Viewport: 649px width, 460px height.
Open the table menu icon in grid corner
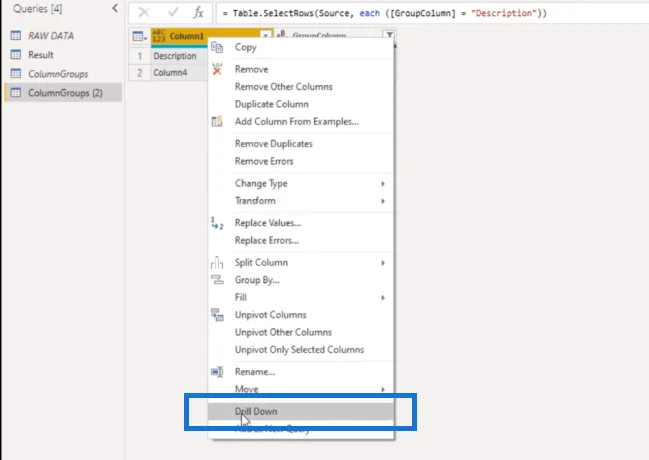(x=139, y=36)
